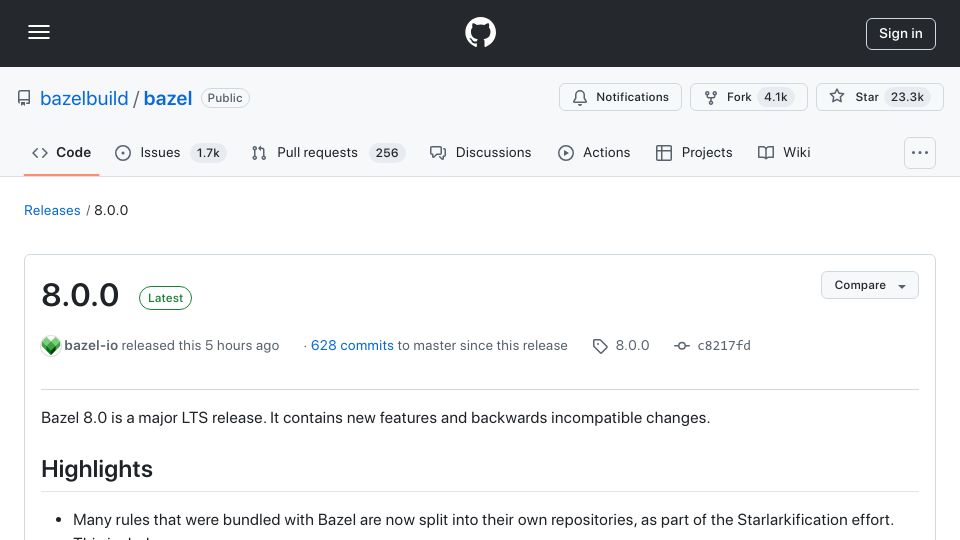Open the bazel-io author profile
This screenshot has width=960, height=540.
91,346
